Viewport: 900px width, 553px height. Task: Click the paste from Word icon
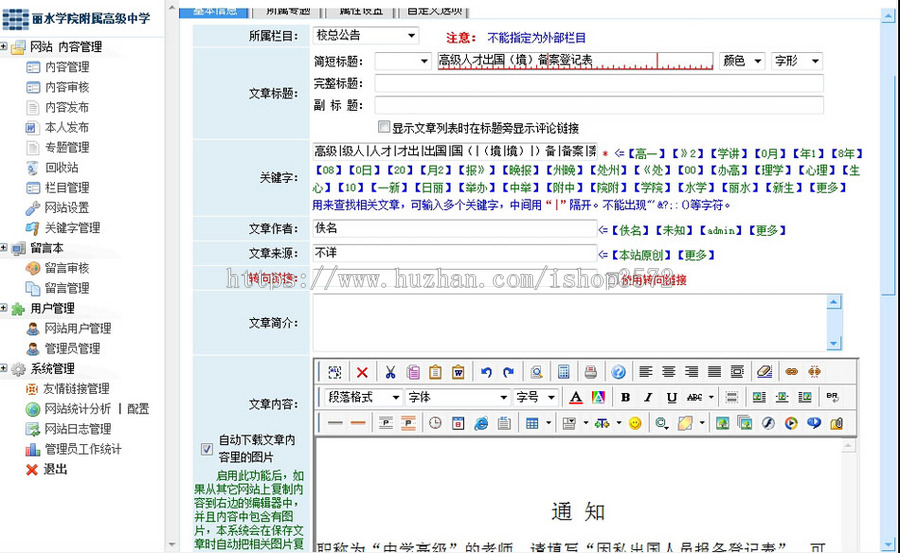[458, 372]
